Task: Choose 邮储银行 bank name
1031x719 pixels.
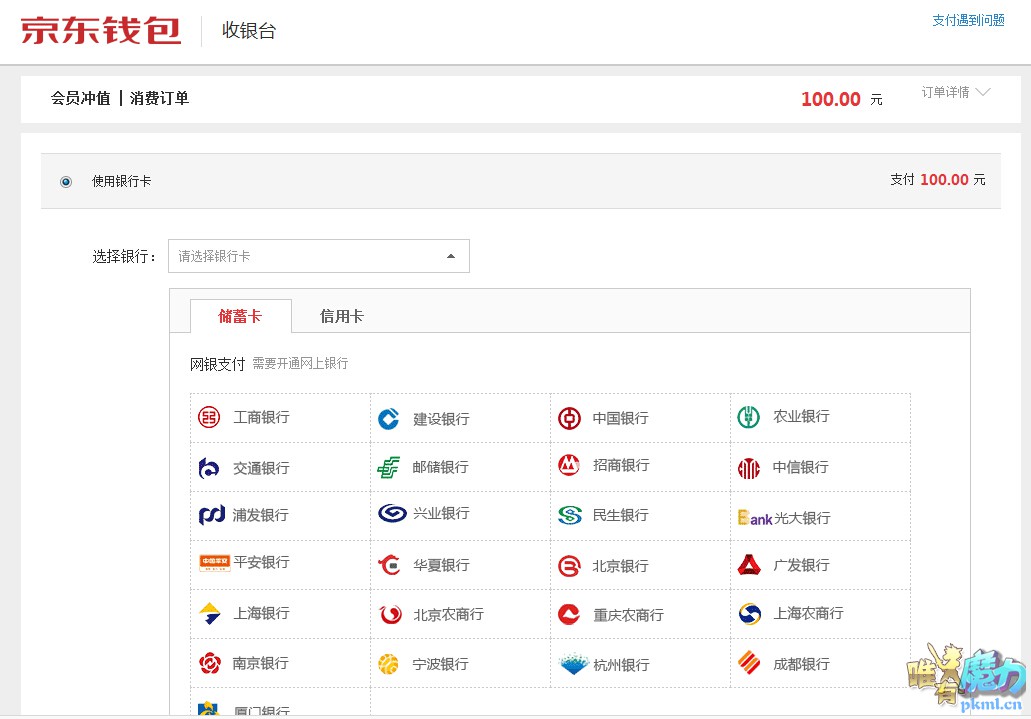Action: point(441,467)
